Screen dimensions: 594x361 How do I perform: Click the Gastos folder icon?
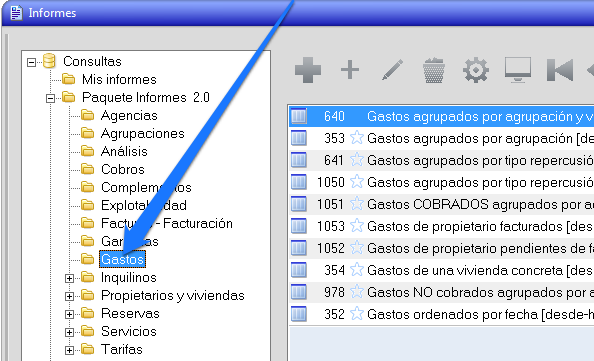(x=88, y=259)
